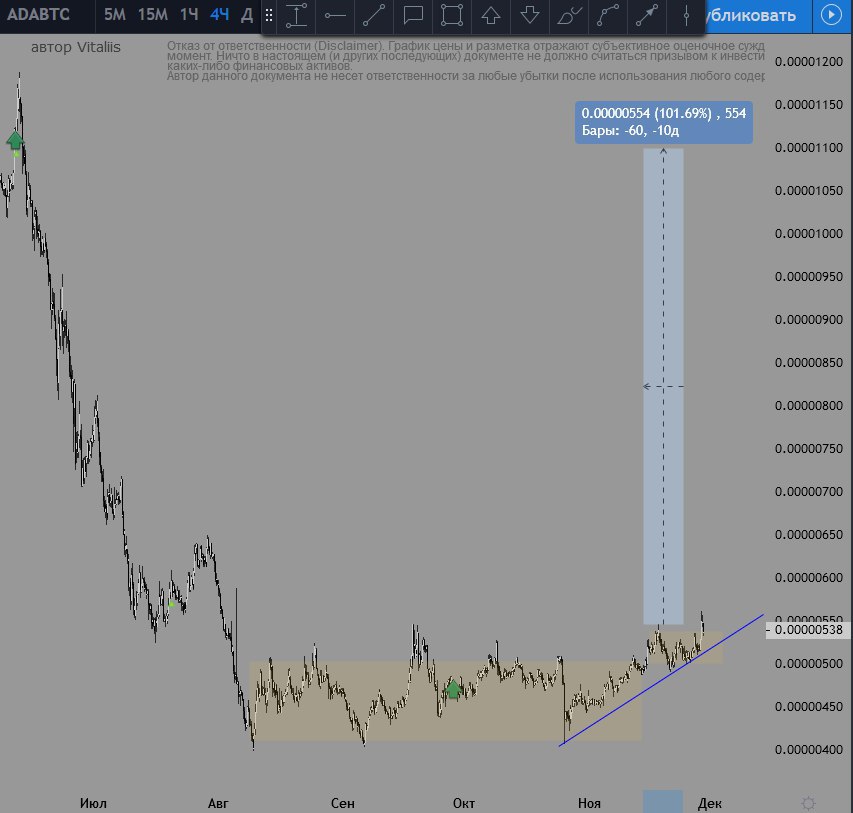The image size is (853, 813).
Task: Select the arrow line tool
Action: 647,15
